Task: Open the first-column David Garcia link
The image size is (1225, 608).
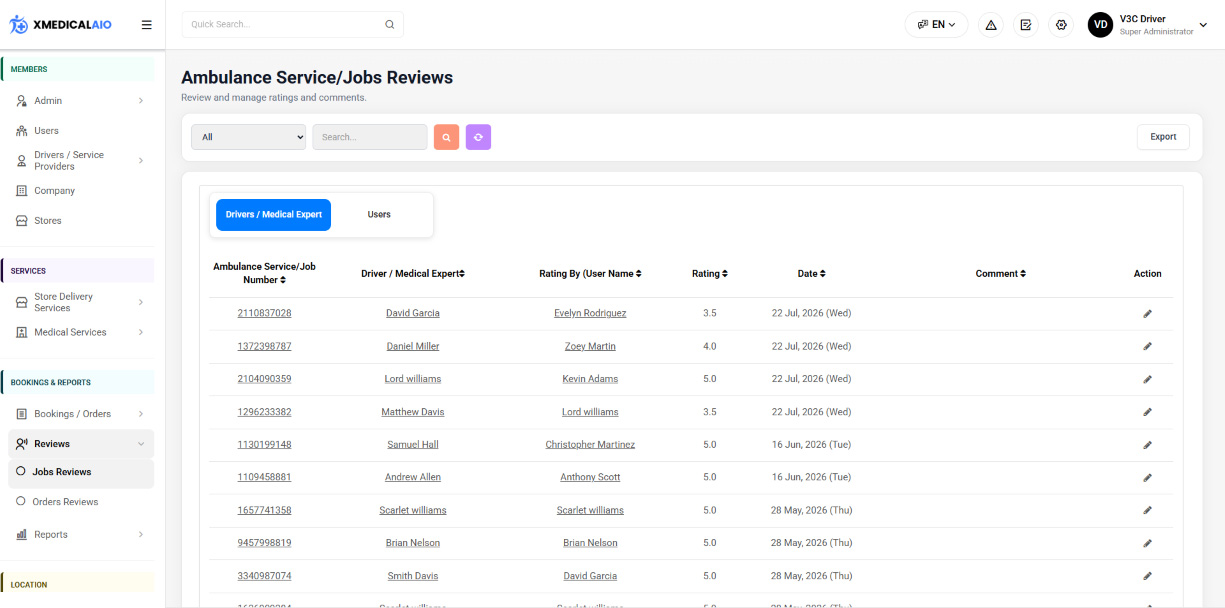Action: pos(413,313)
